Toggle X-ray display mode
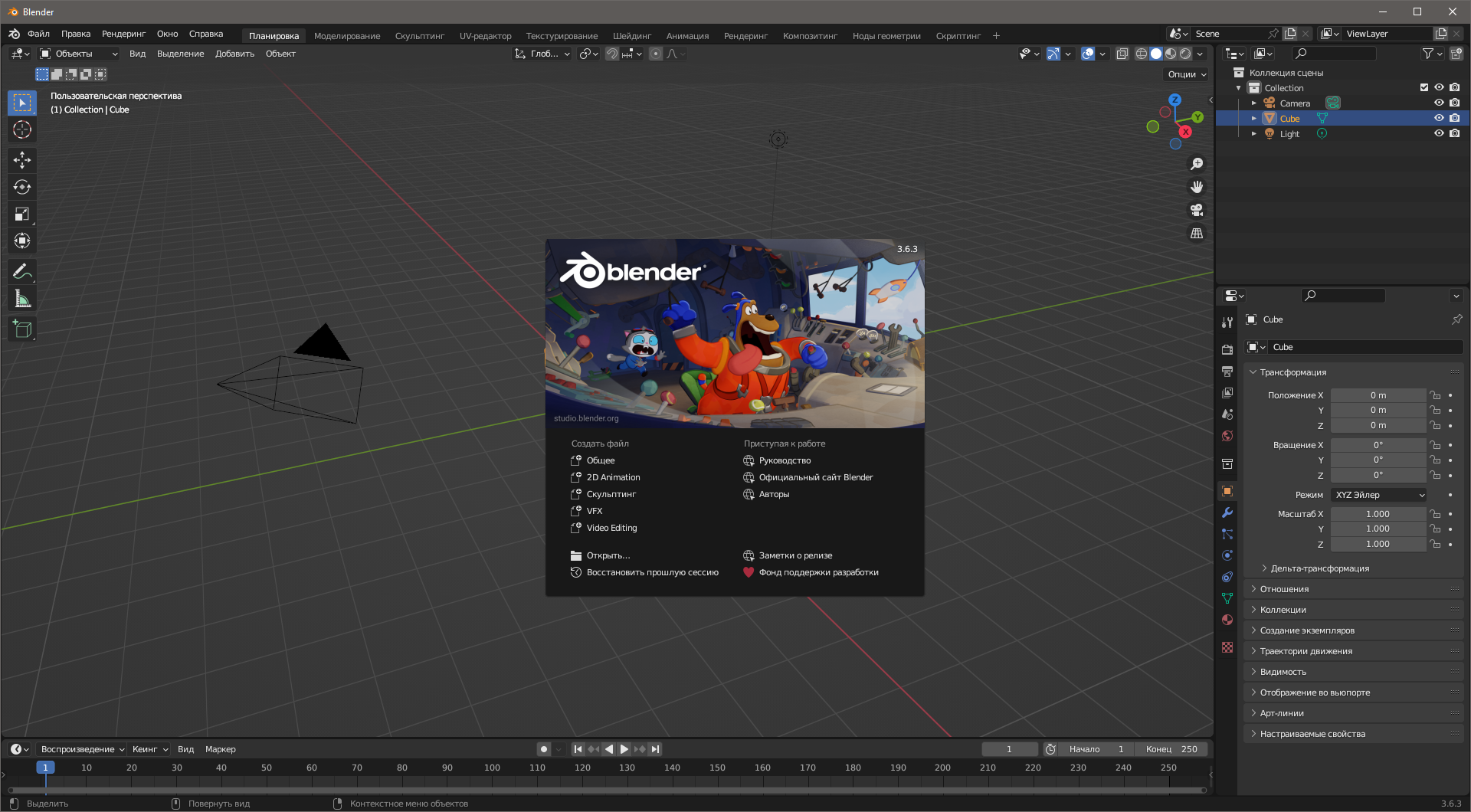This screenshot has width=1471, height=812. 1122,54
